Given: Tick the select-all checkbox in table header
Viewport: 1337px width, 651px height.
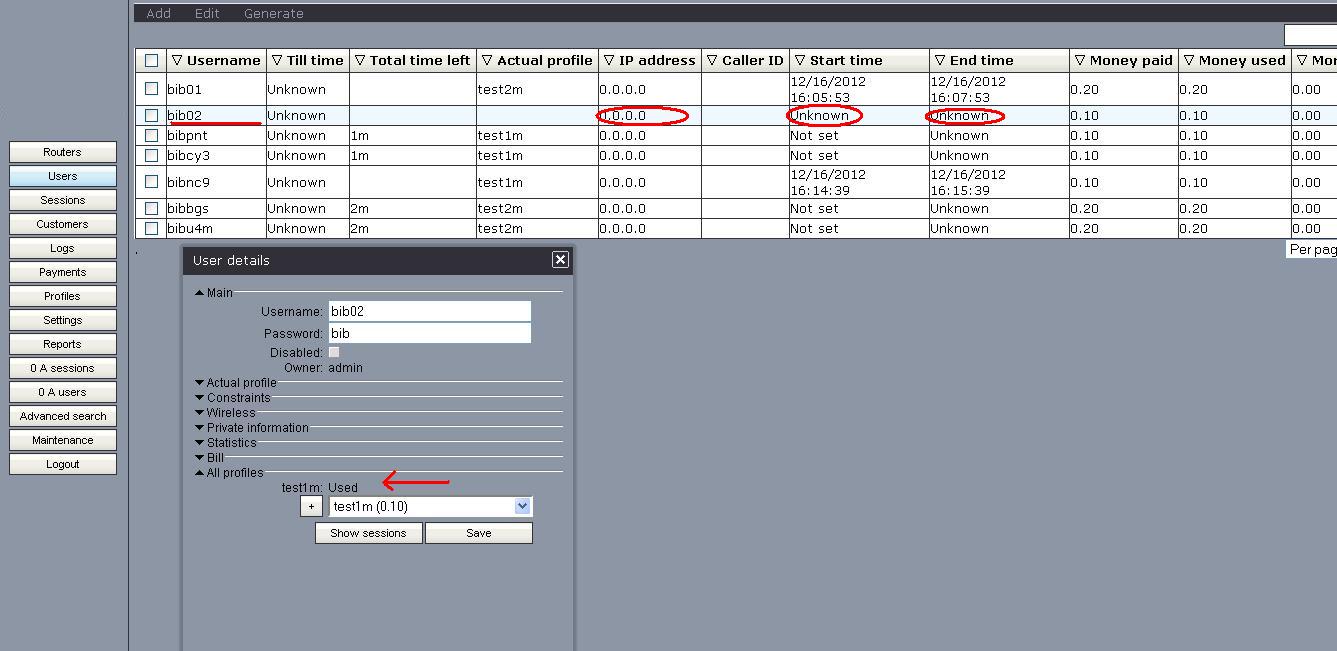Looking at the screenshot, I should (151, 60).
